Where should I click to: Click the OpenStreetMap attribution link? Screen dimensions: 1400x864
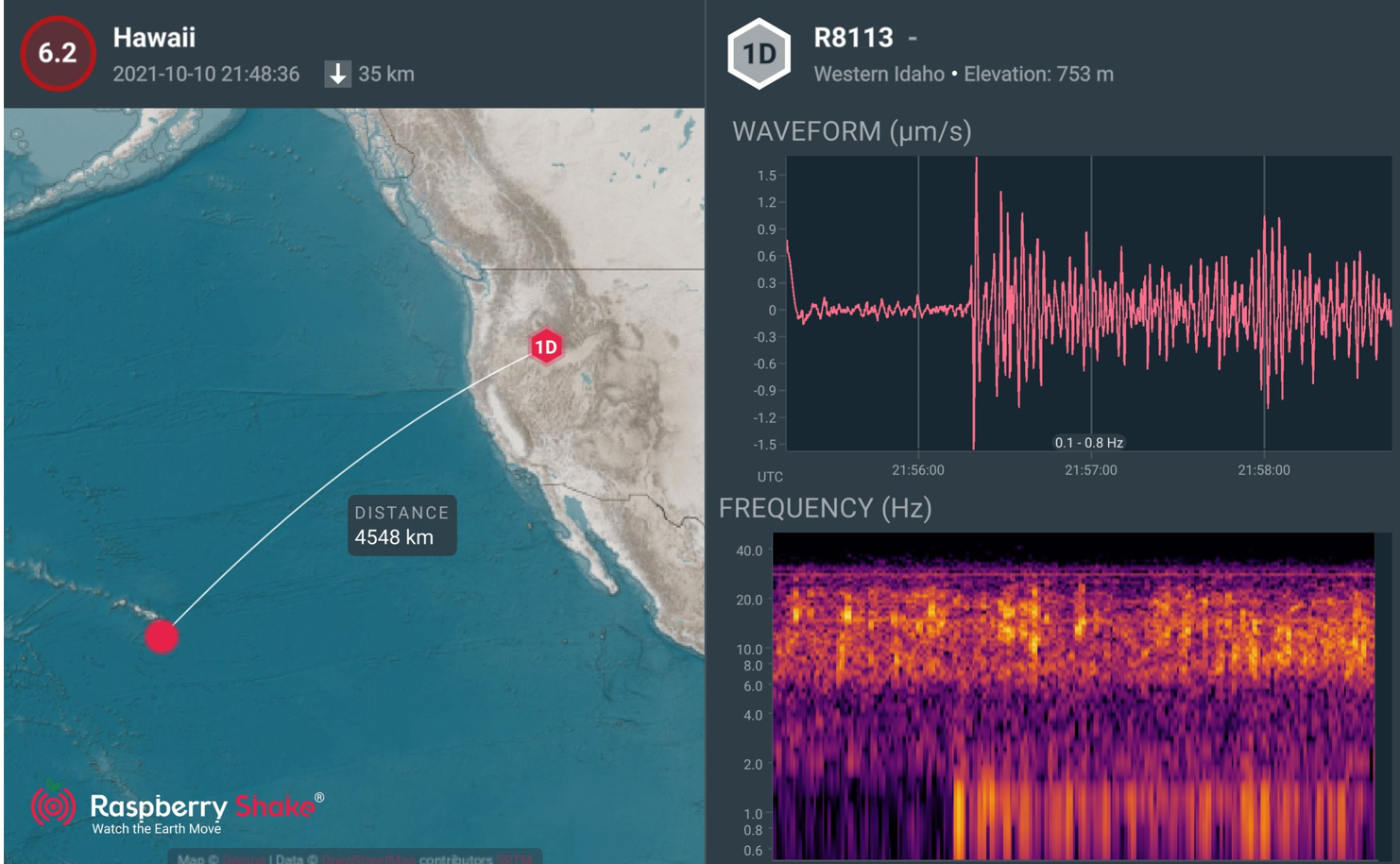[368, 859]
